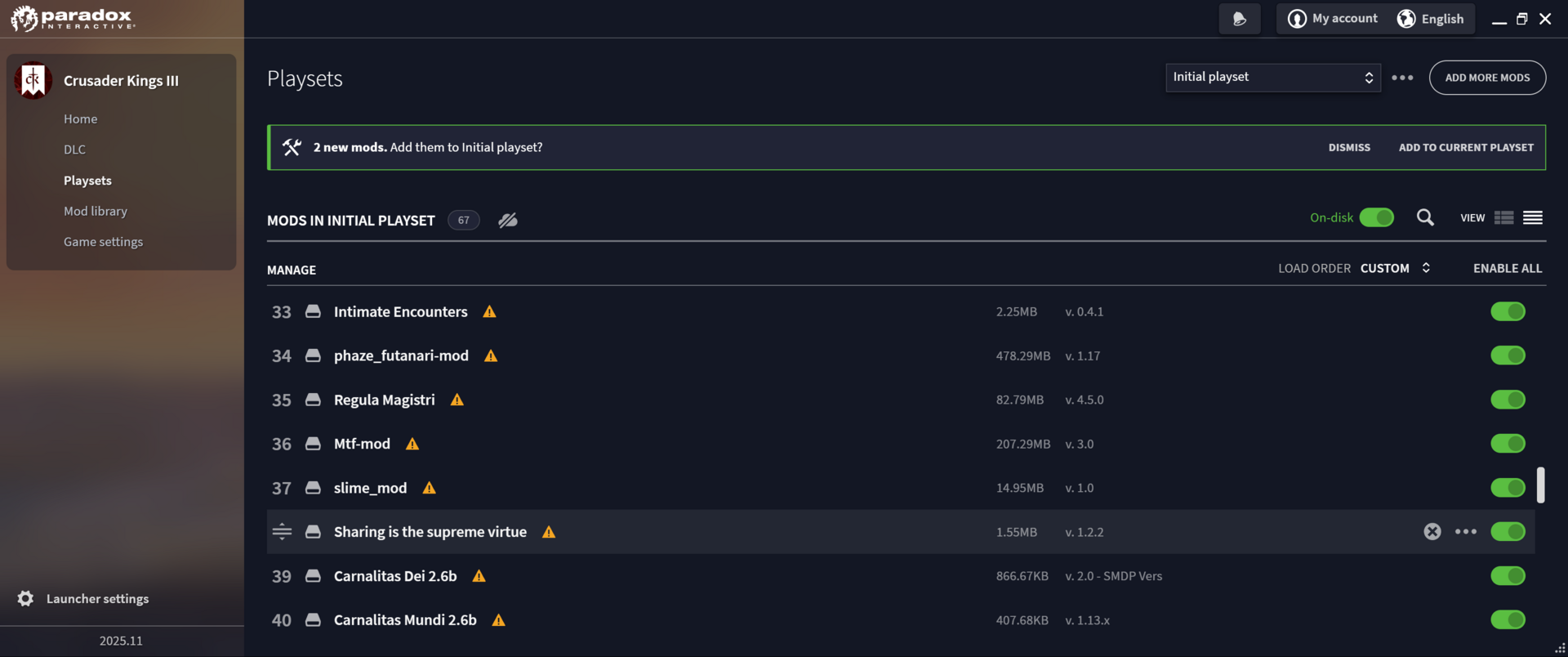
Task: Switch to detailed list view icon
Action: click(1503, 217)
